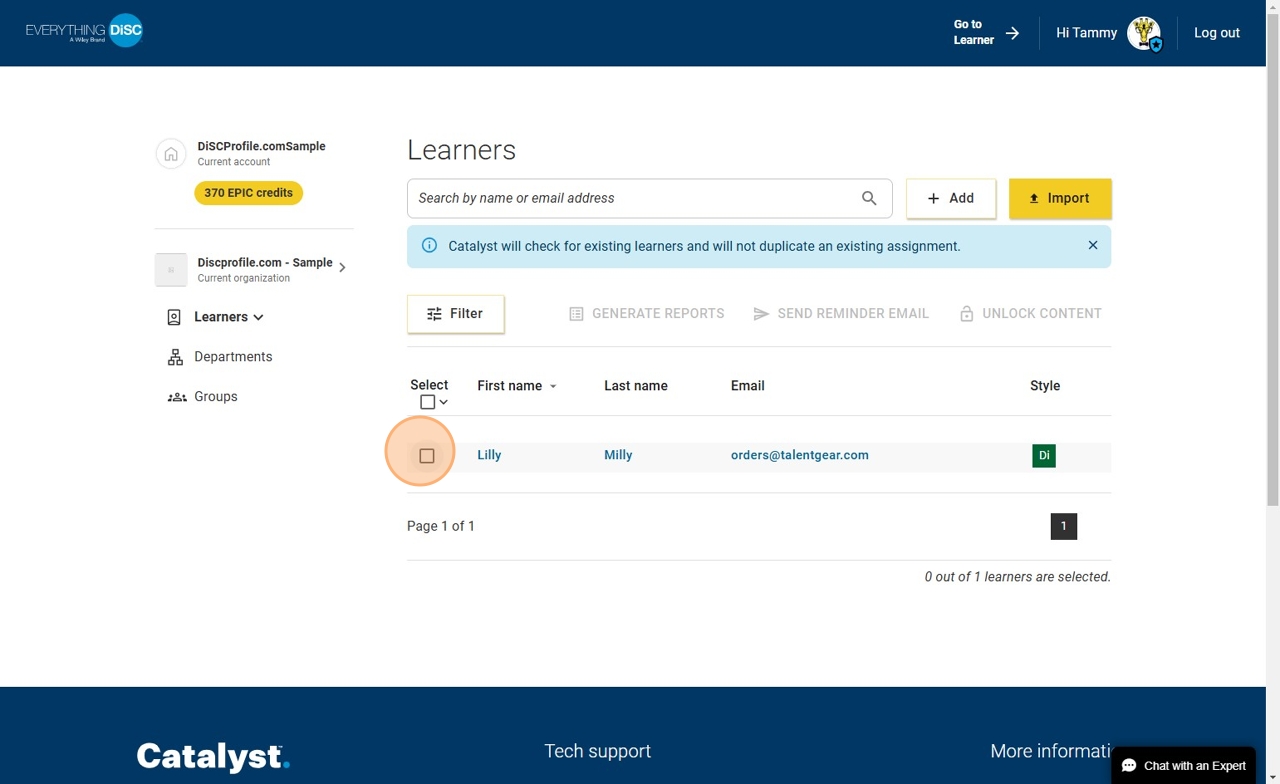The image size is (1280, 784).
Task: Select the checkbox for Lilly Milly
Action: (427, 456)
